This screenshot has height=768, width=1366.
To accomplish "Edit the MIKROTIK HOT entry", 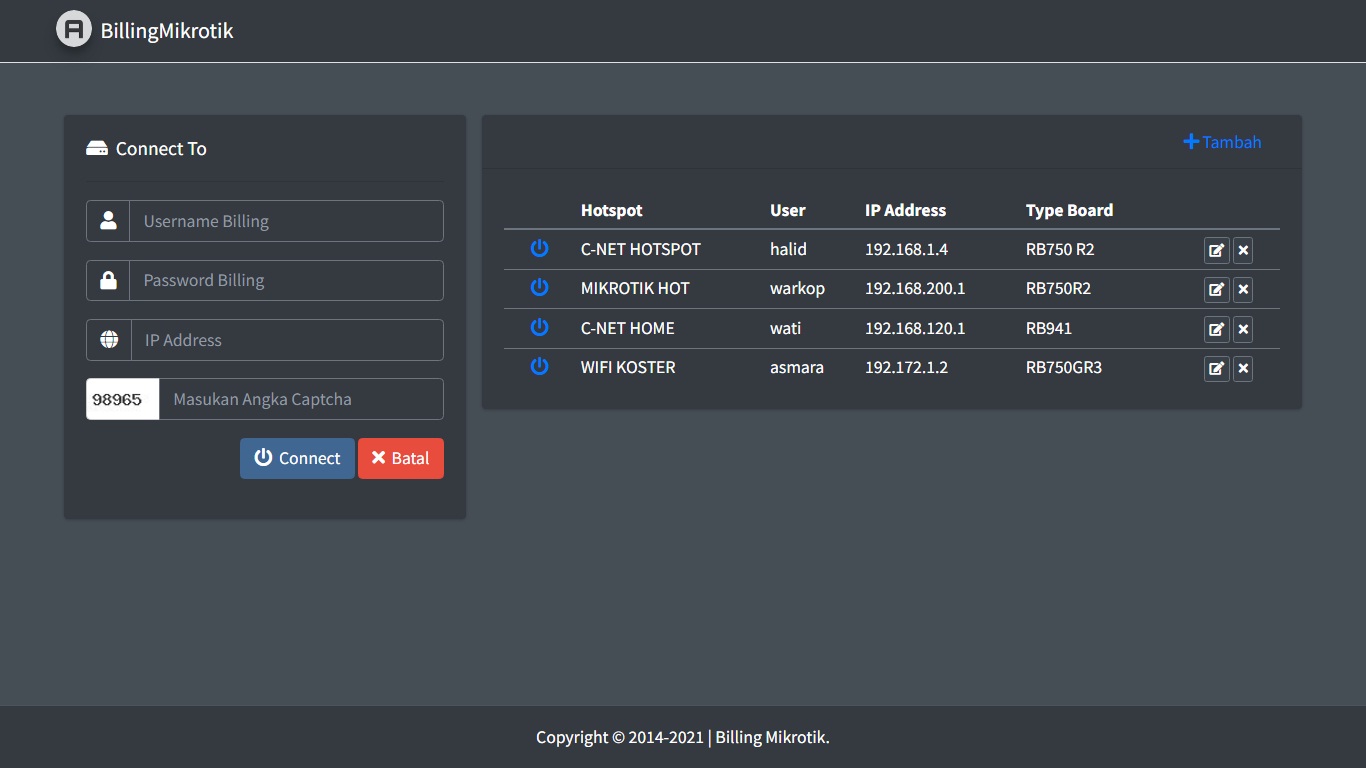I will coord(1216,290).
